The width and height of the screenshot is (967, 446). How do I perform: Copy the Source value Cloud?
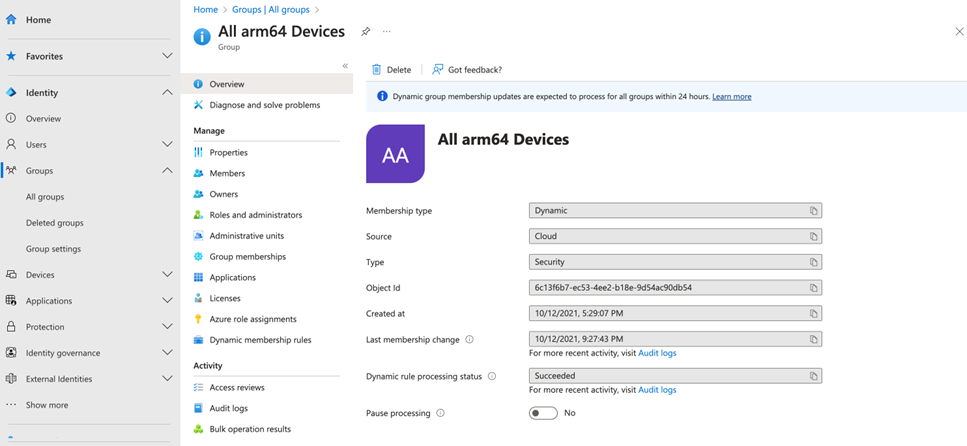click(813, 236)
